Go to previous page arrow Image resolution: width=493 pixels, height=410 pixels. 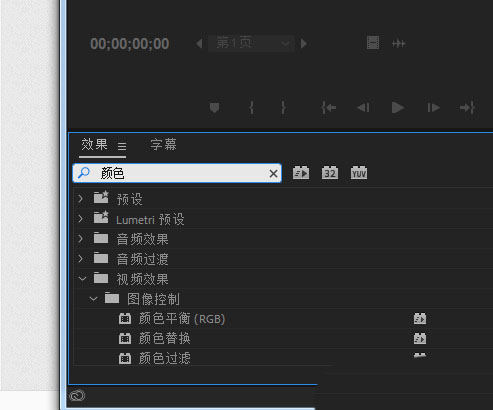click(x=199, y=43)
